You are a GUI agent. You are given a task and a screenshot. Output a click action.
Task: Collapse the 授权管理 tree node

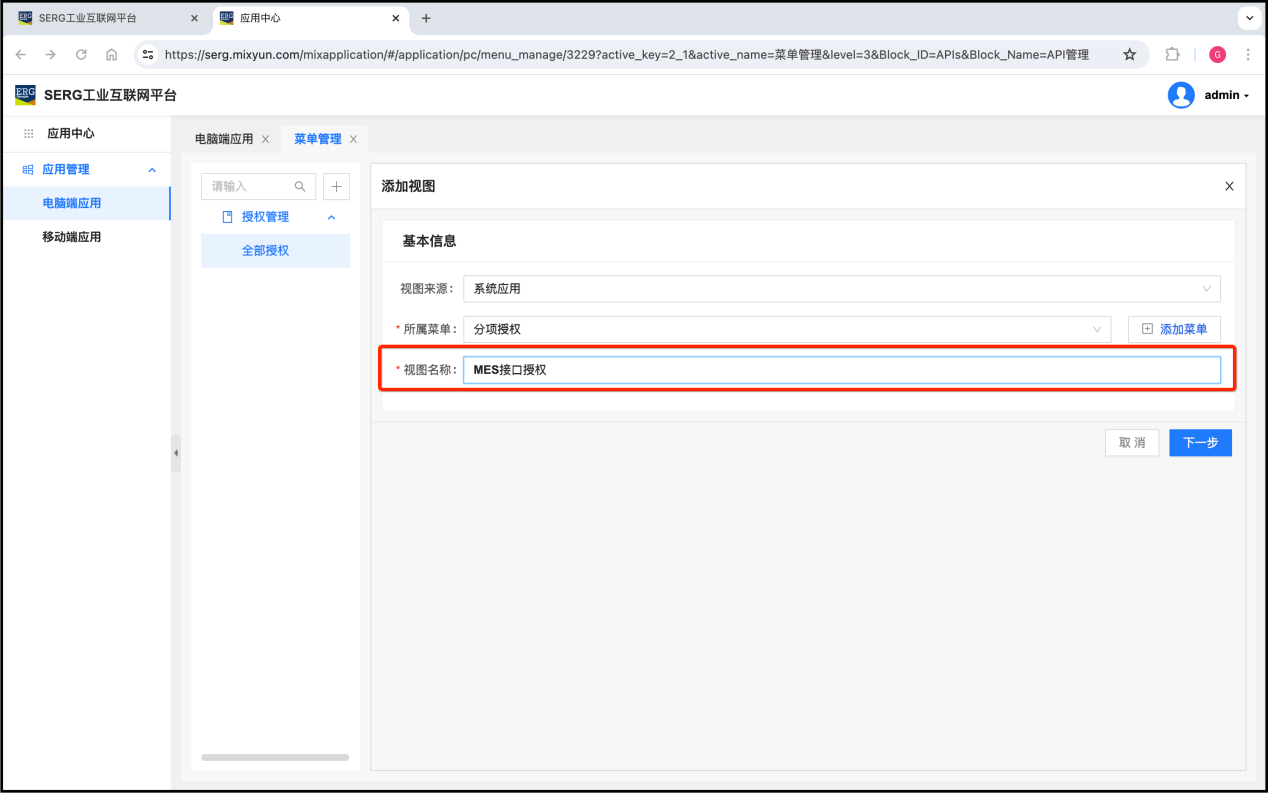point(332,217)
